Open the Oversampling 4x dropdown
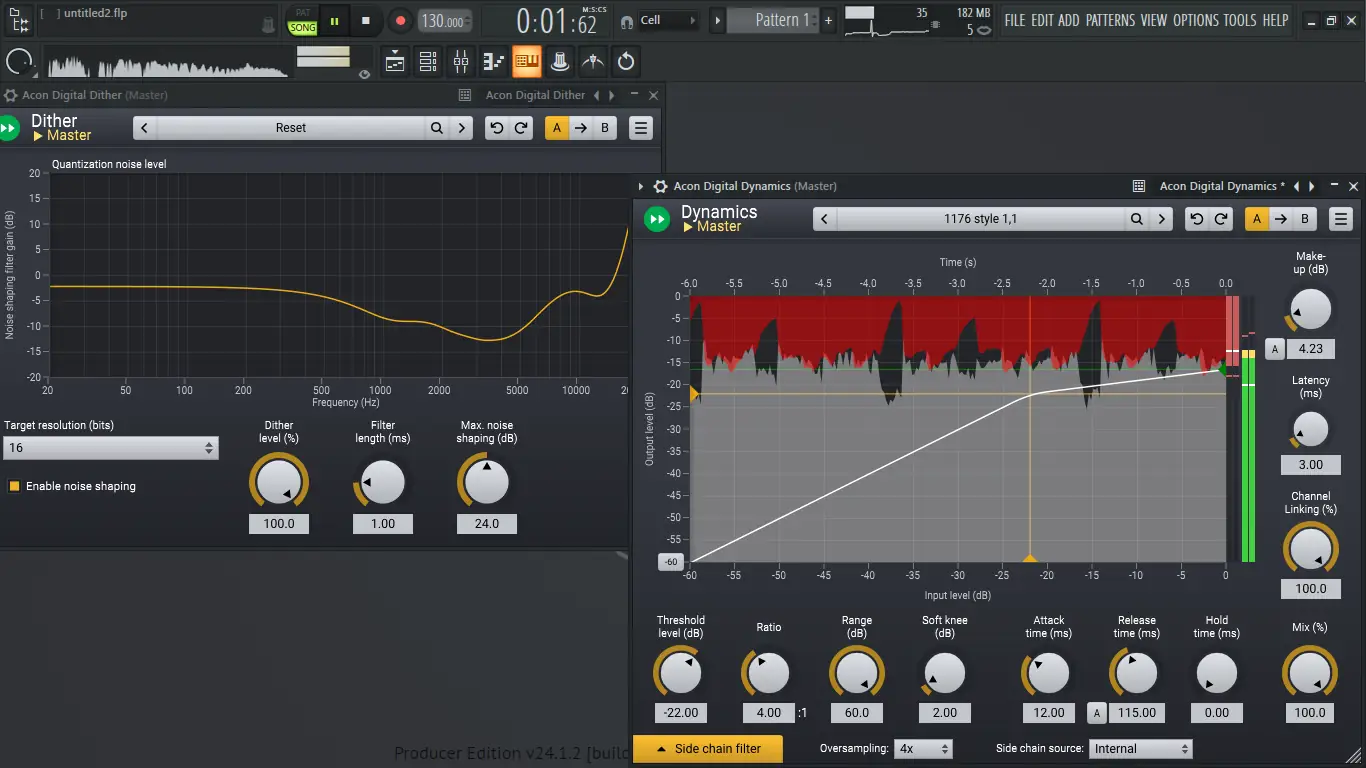 [923, 748]
